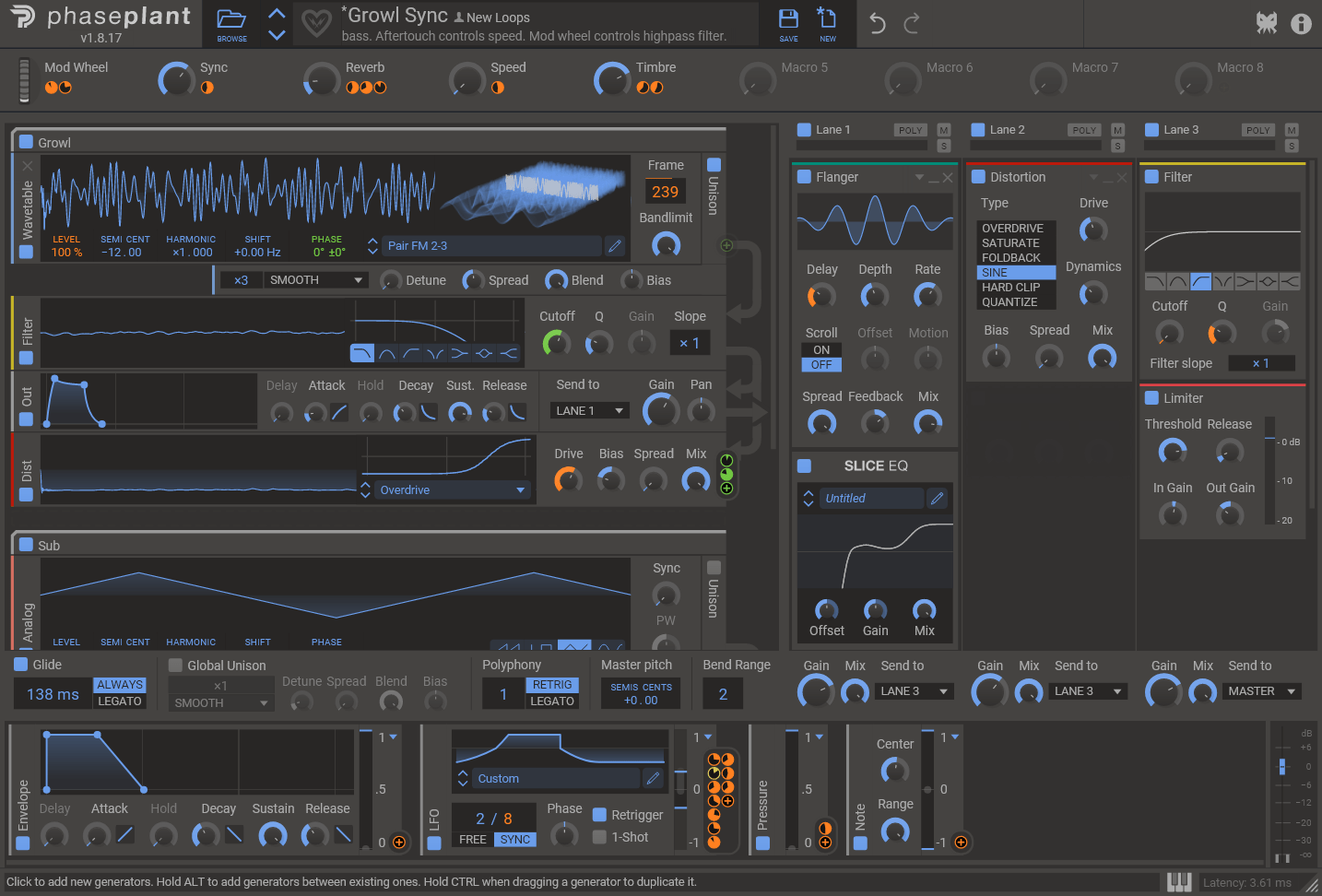This screenshot has height=896, width=1322.
Task: Select the lowpass filter shape icon
Action: (x=362, y=353)
